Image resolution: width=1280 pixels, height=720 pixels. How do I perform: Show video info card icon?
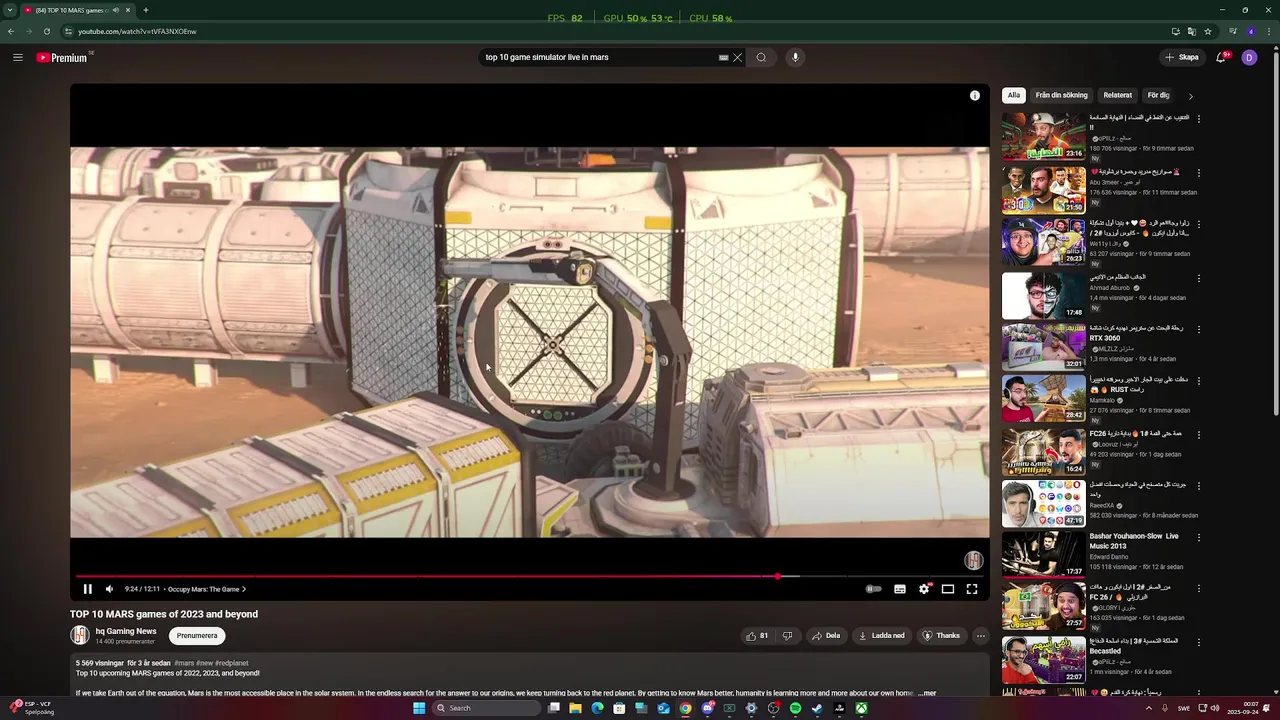974,95
